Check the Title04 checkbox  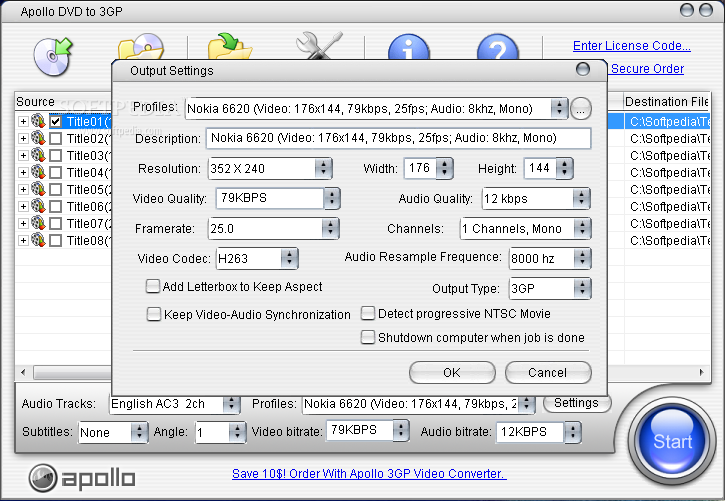pyautogui.click(x=55, y=173)
